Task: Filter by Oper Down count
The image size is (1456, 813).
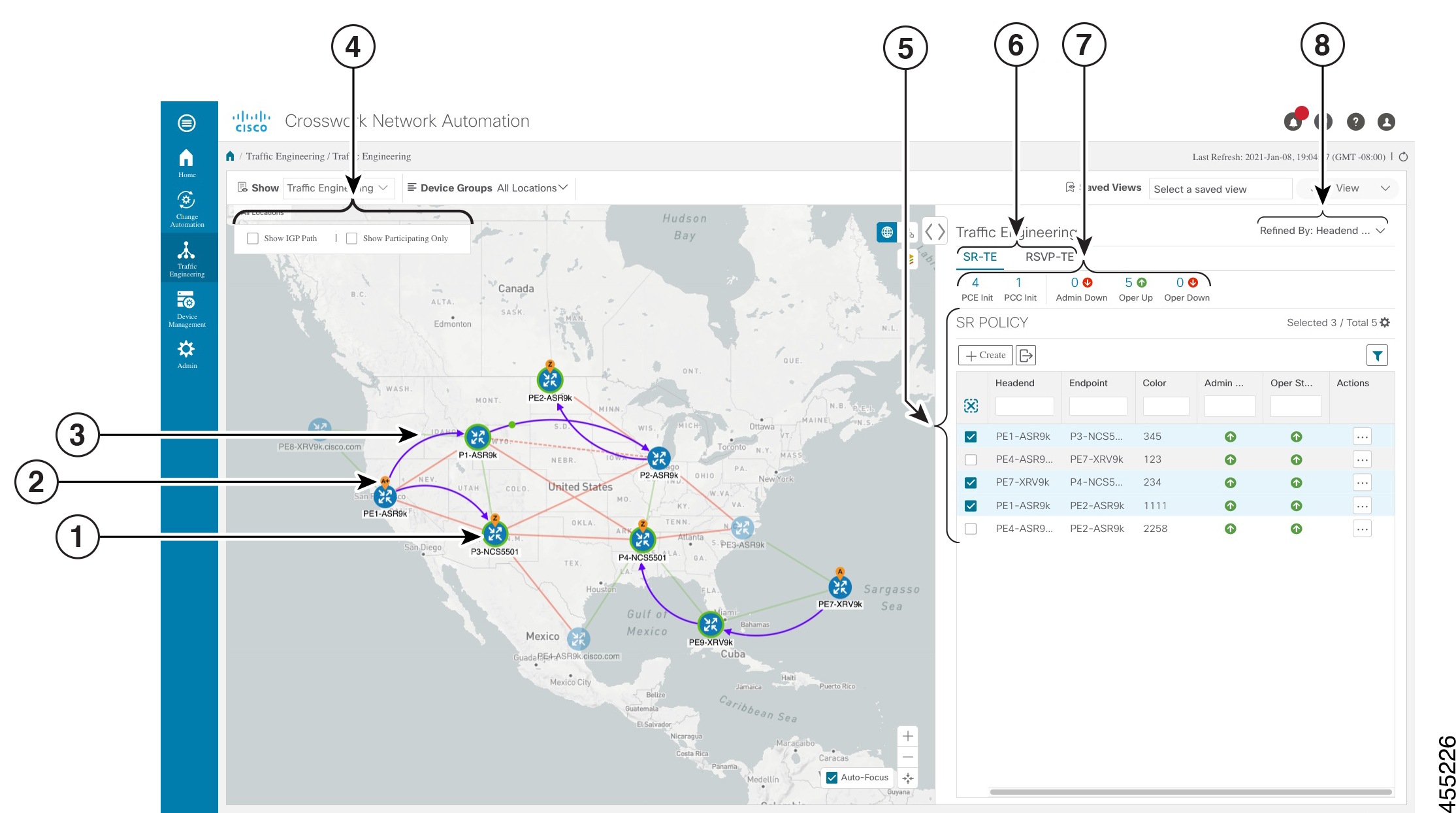Action: [1187, 289]
